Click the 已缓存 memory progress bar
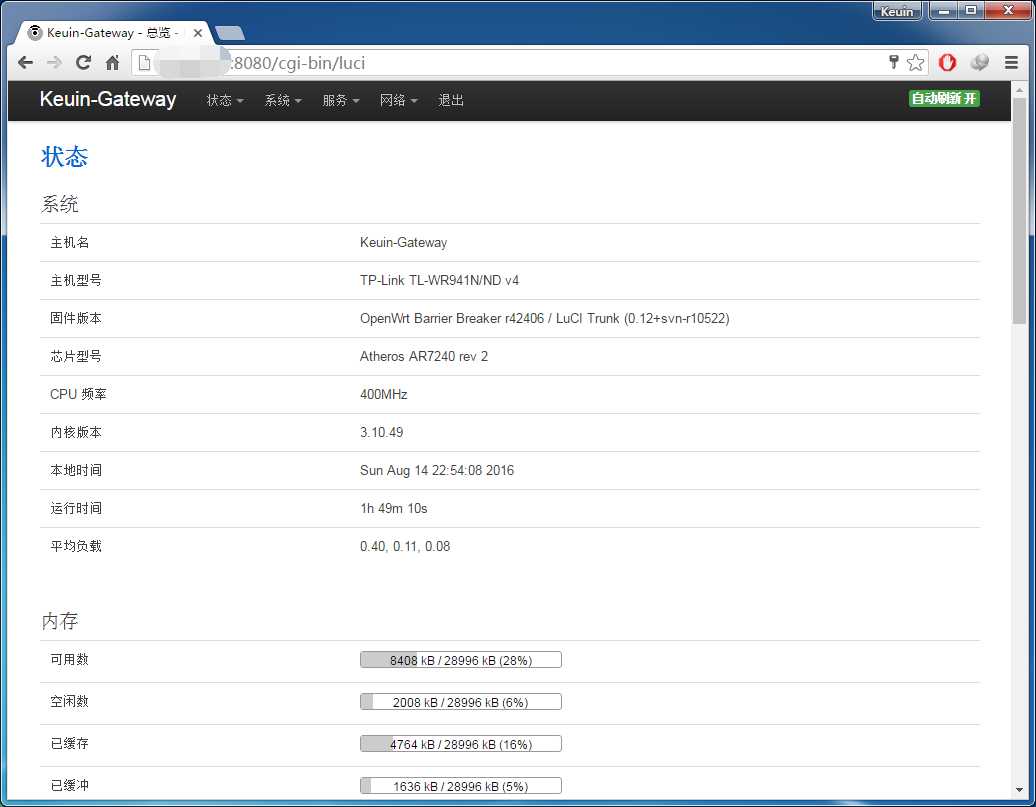The width and height of the screenshot is (1036, 807). (461, 744)
